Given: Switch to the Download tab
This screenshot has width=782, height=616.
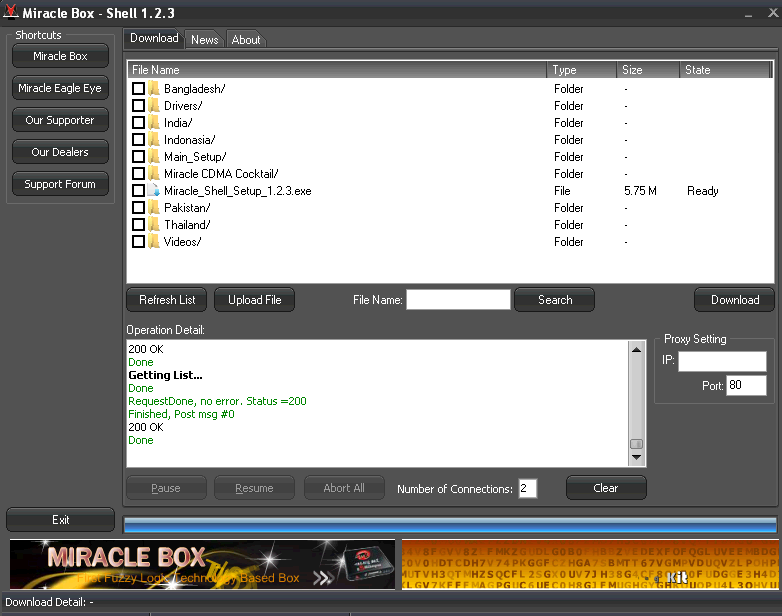Looking at the screenshot, I should 154,38.
